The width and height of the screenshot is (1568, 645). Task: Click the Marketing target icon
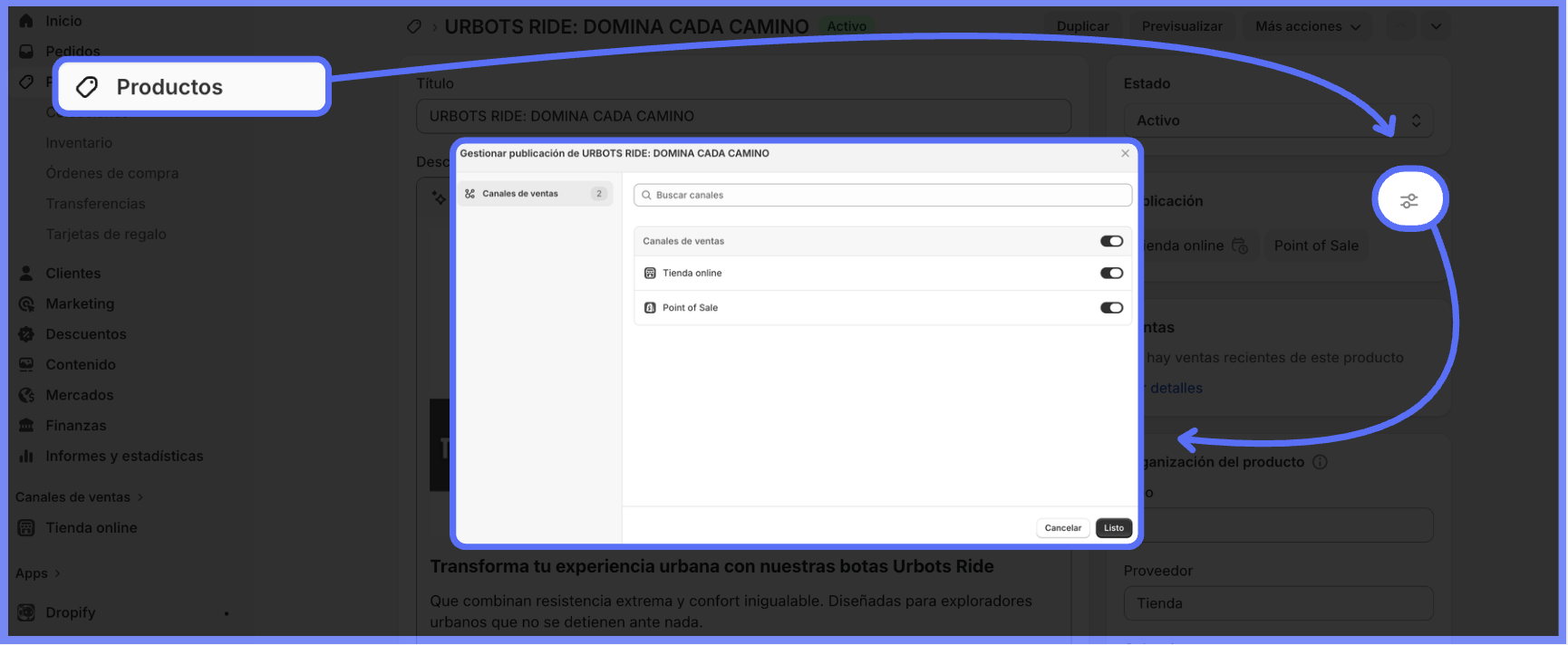coord(26,304)
